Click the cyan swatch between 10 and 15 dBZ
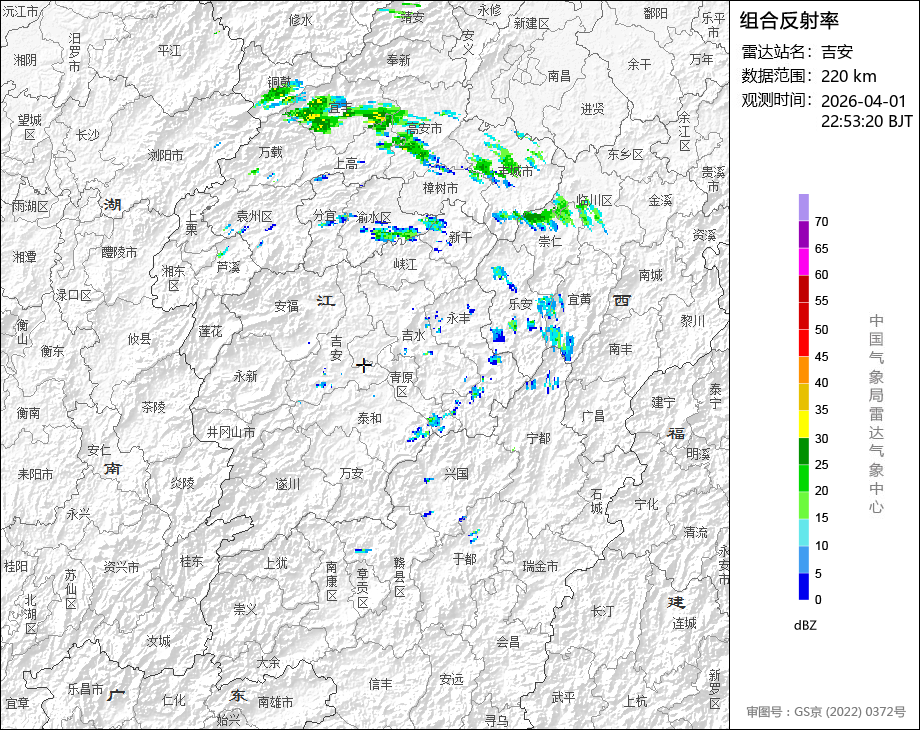The image size is (920, 730). 804,532
